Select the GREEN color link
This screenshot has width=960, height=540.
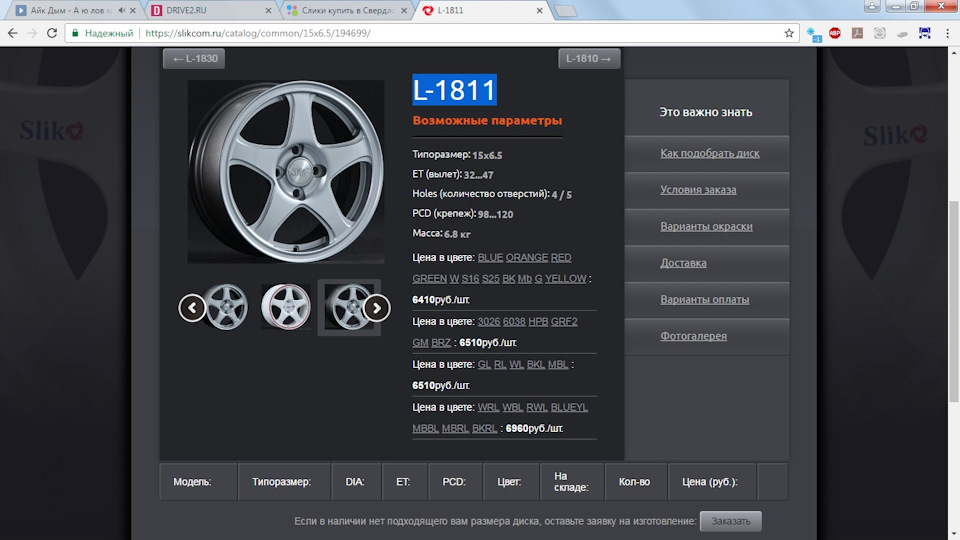[x=429, y=279]
